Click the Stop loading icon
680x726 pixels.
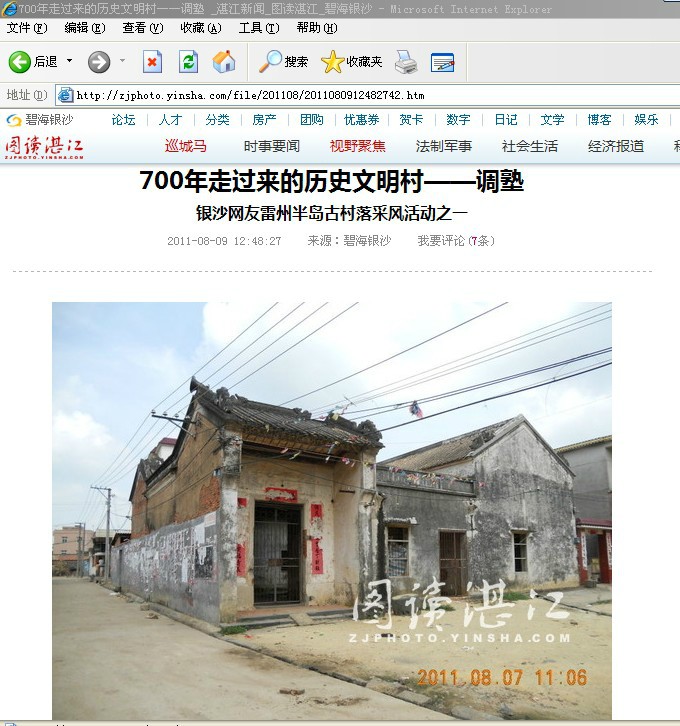pyautogui.click(x=152, y=62)
